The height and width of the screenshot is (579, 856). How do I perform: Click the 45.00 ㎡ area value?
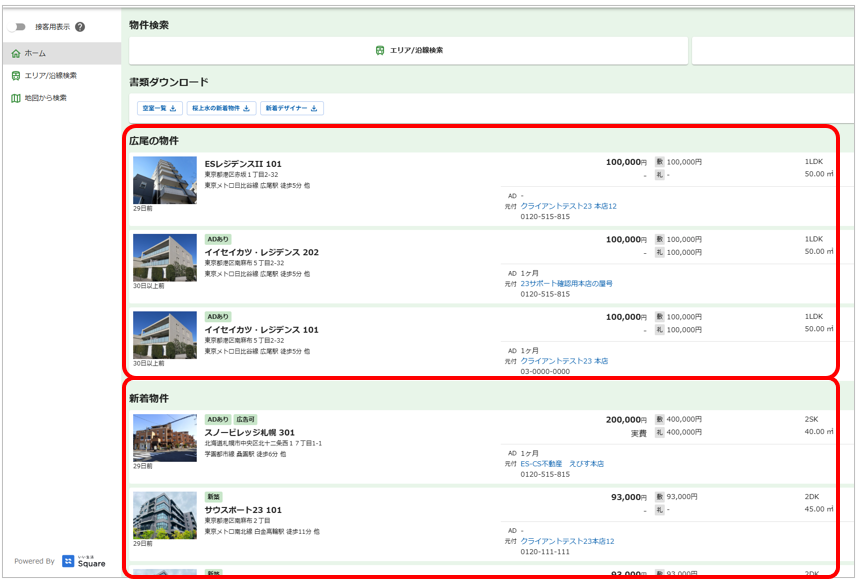819,509
